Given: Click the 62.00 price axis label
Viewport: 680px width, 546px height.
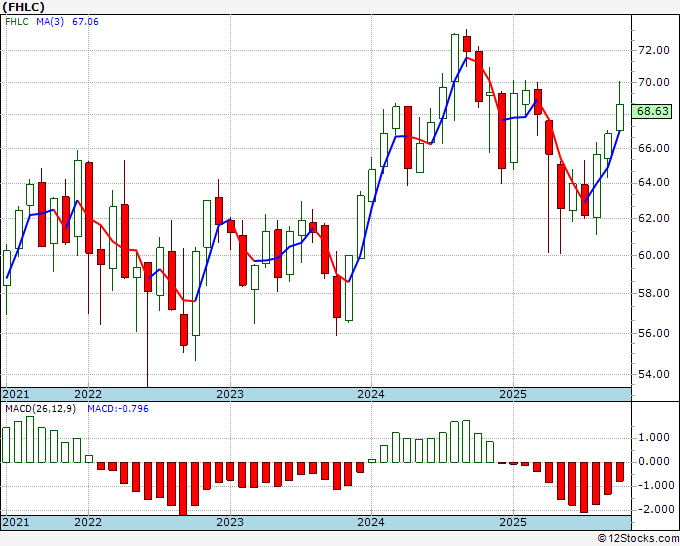Looking at the screenshot, I should [654, 218].
